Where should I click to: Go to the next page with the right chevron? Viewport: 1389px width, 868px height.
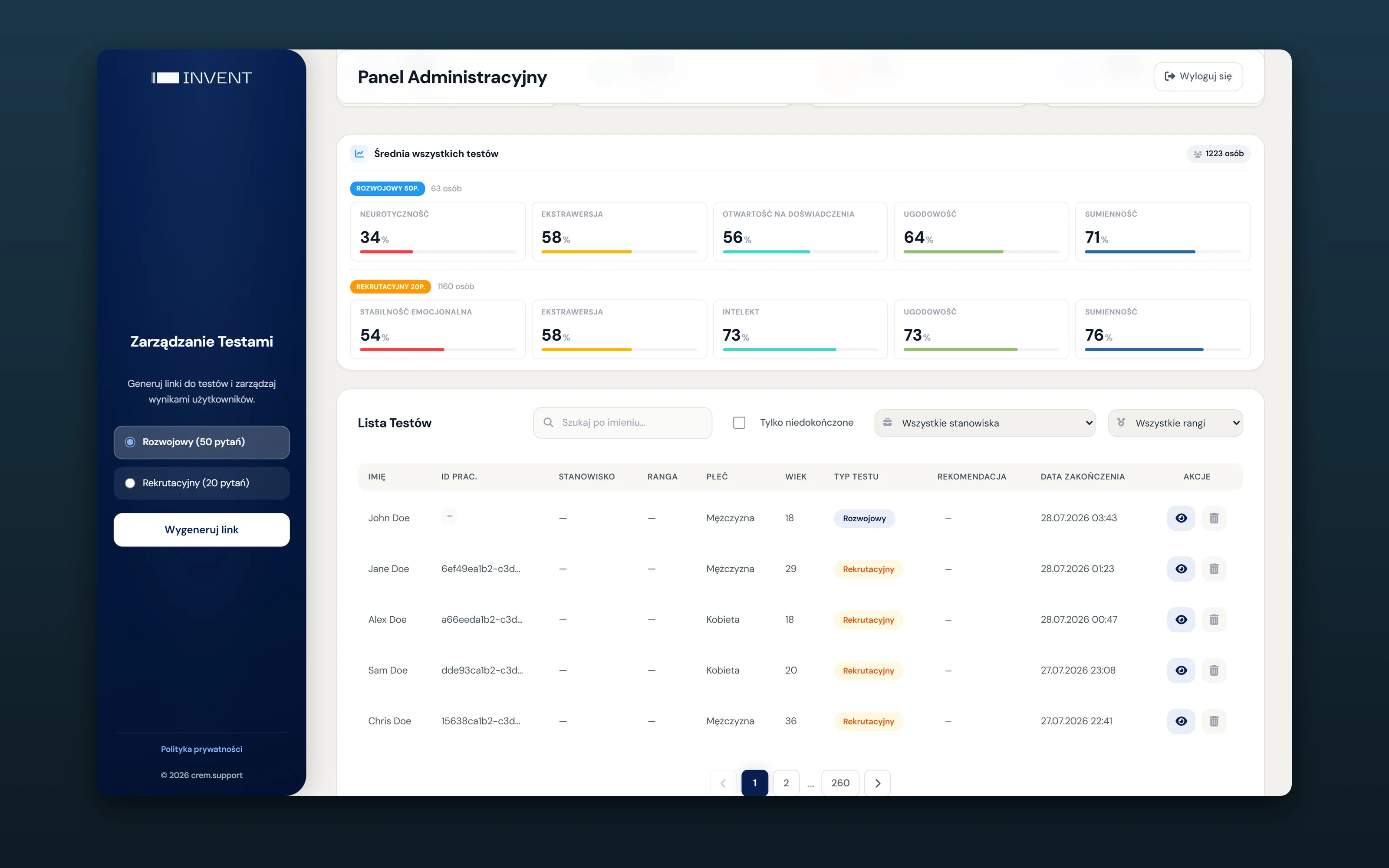pos(877,783)
